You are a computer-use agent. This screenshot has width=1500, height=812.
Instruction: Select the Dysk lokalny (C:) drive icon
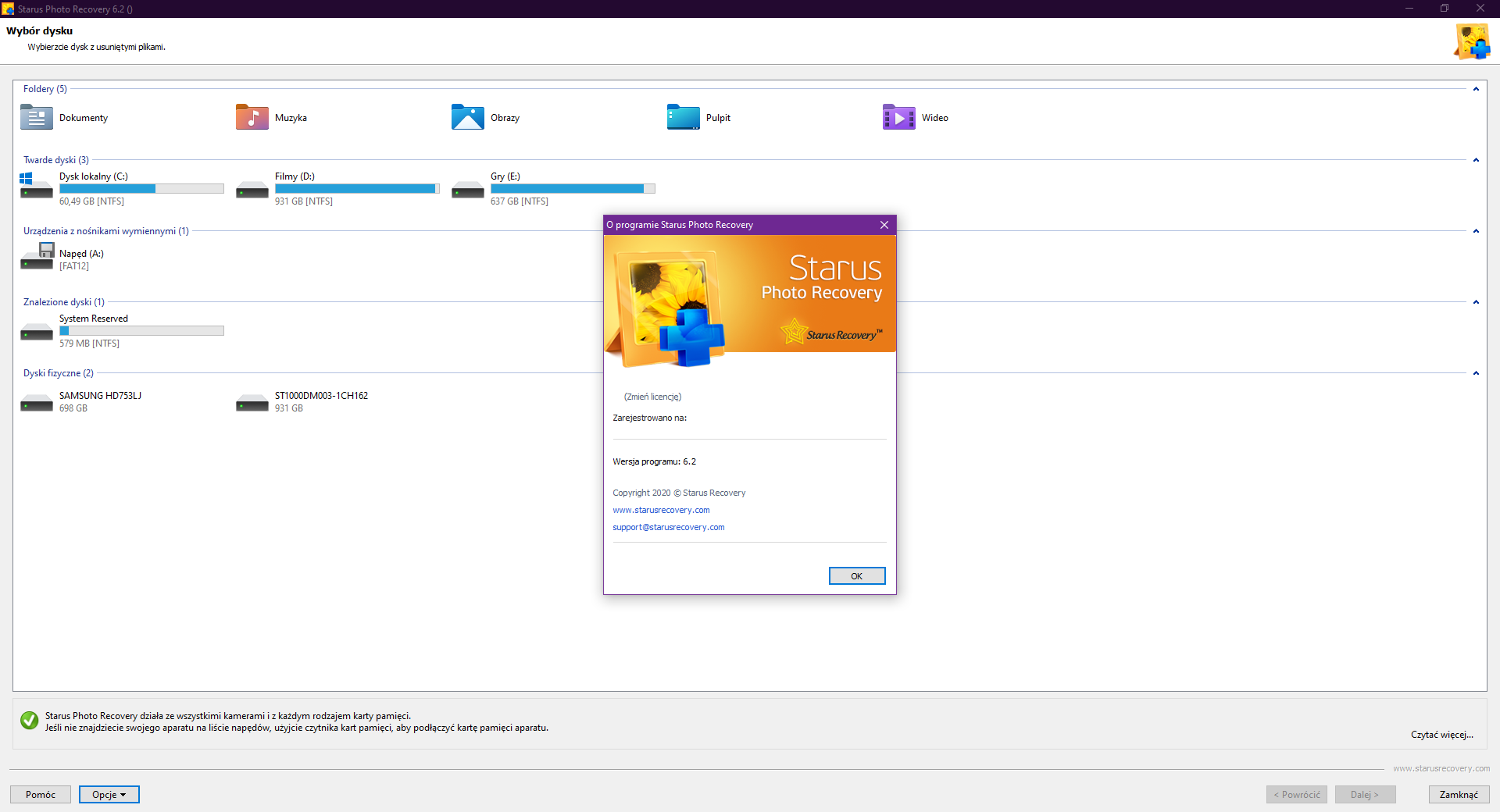37,187
